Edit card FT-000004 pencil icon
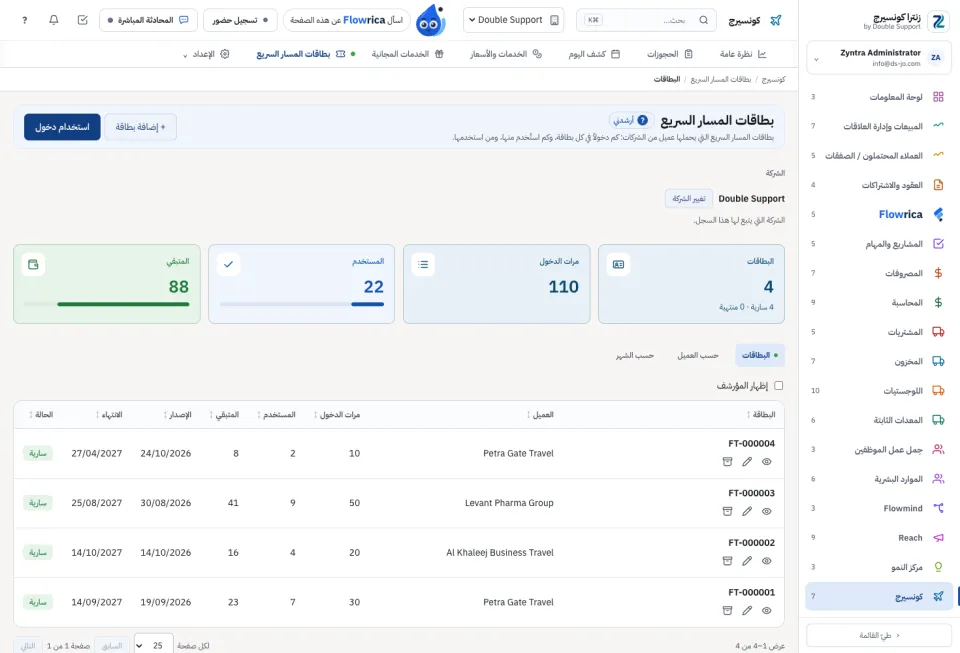 click(x=747, y=462)
